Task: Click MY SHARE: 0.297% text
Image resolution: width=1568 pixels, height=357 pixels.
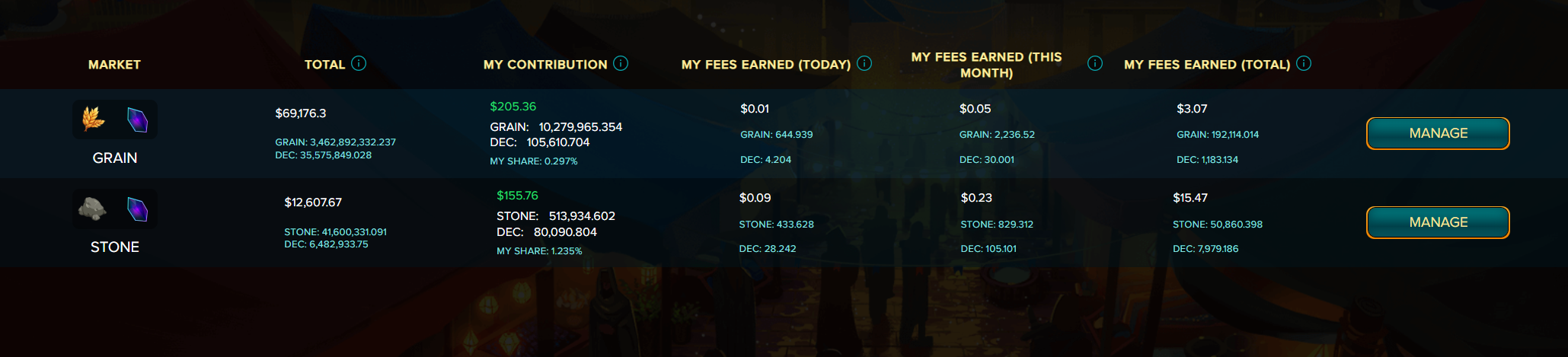Action: 534,161
